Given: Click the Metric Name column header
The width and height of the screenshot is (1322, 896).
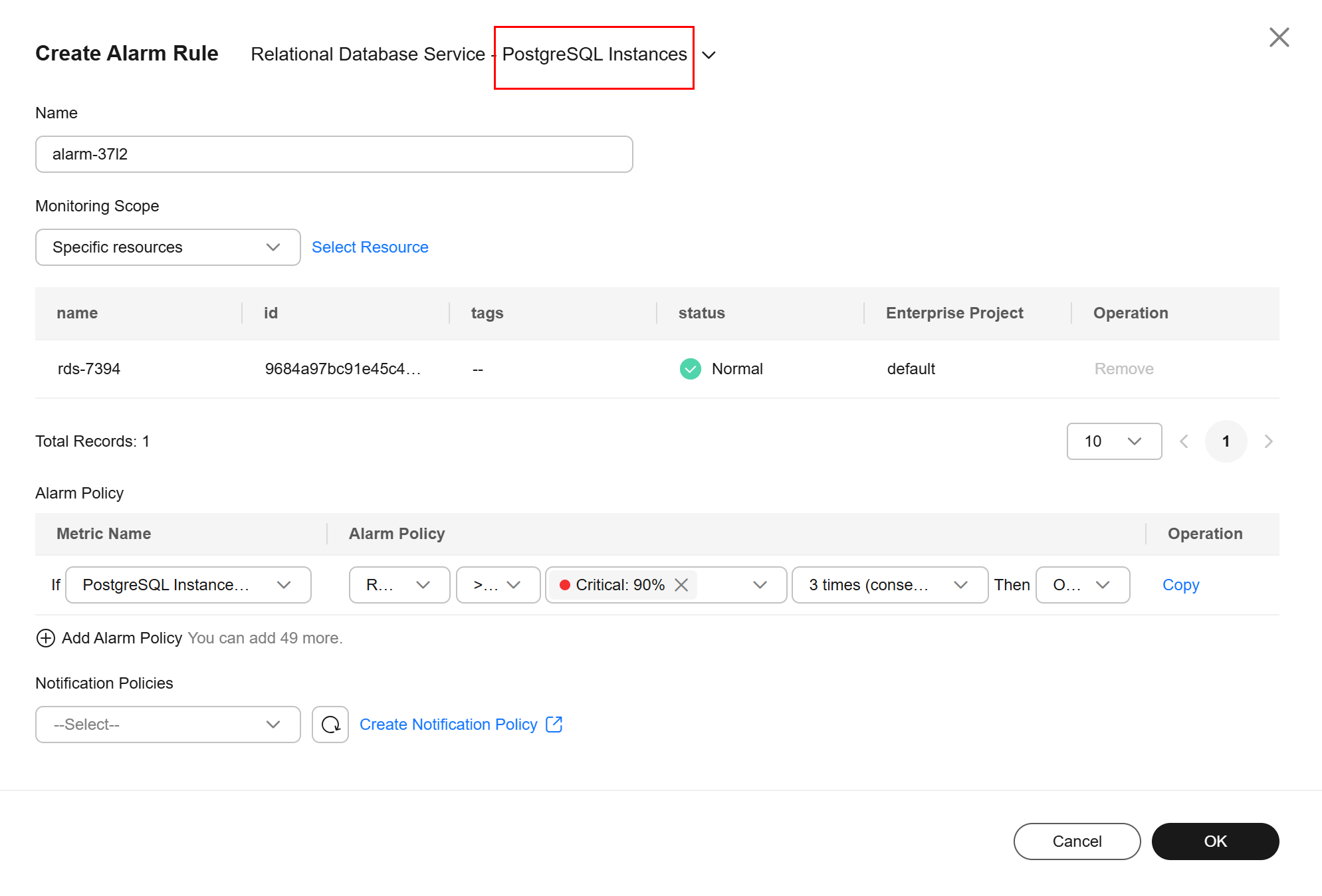Looking at the screenshot, I should click(104, 534).
